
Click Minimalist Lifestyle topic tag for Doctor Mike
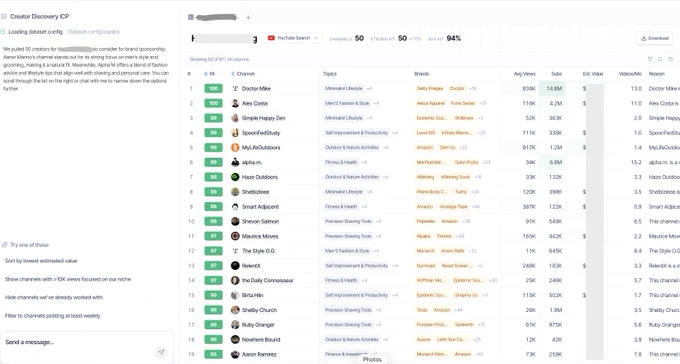click(x=344, y=89)
